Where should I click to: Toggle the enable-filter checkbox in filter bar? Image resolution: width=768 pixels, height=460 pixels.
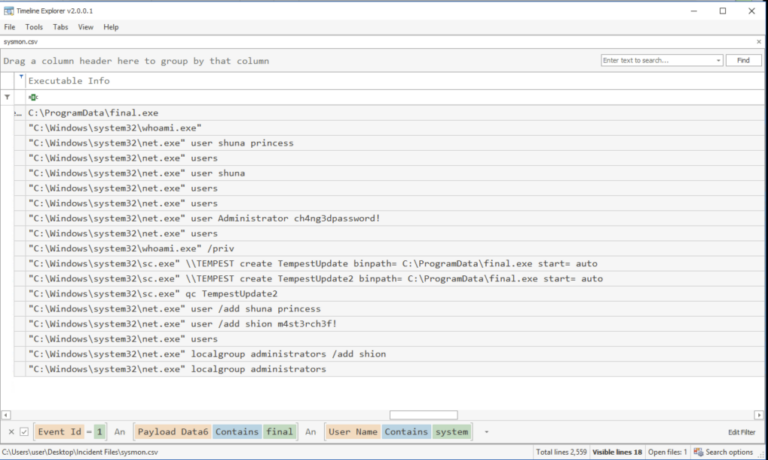coord(24,432)
